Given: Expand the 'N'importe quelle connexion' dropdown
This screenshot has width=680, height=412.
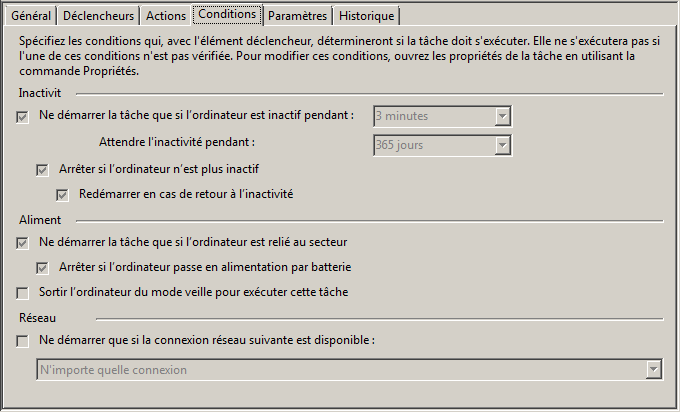Looking at the screenshot, I should pyautogui.click(x=654, y=370).
